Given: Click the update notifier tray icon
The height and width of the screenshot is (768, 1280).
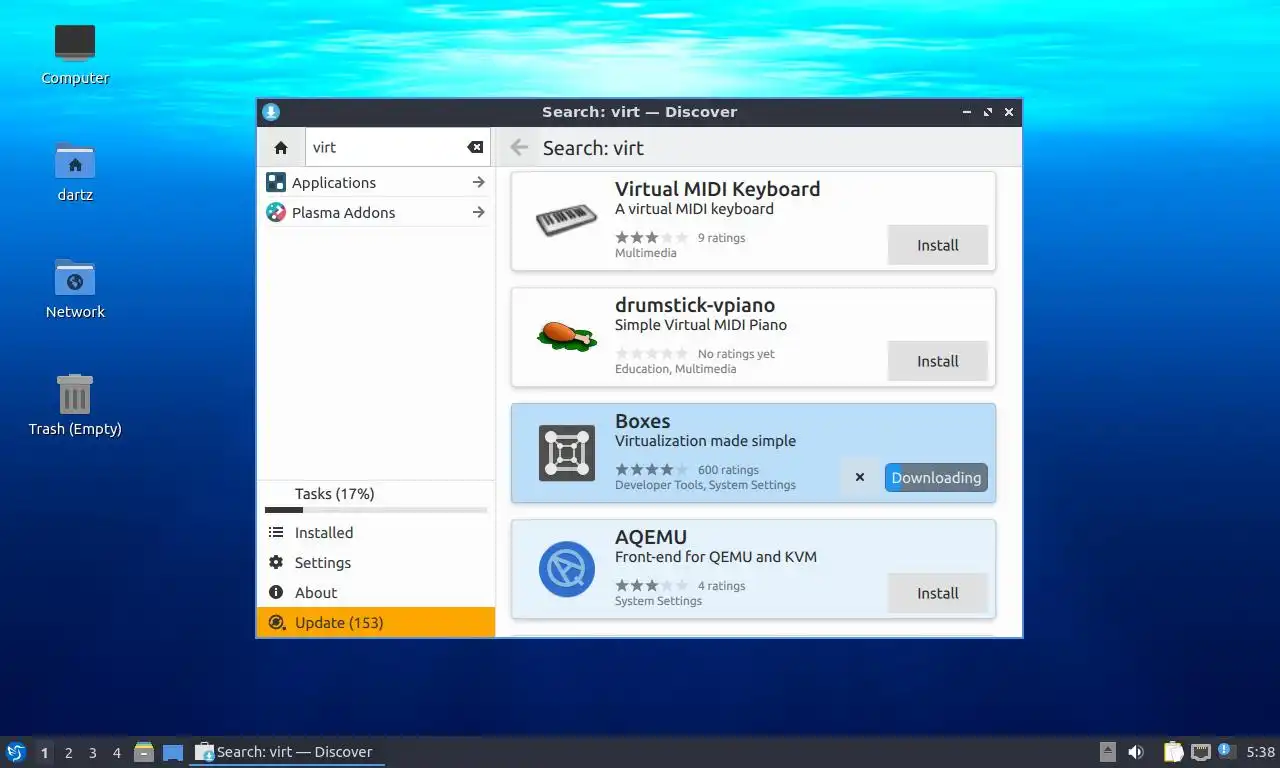Looking at the screenshot, I should tap(1227, 751).
